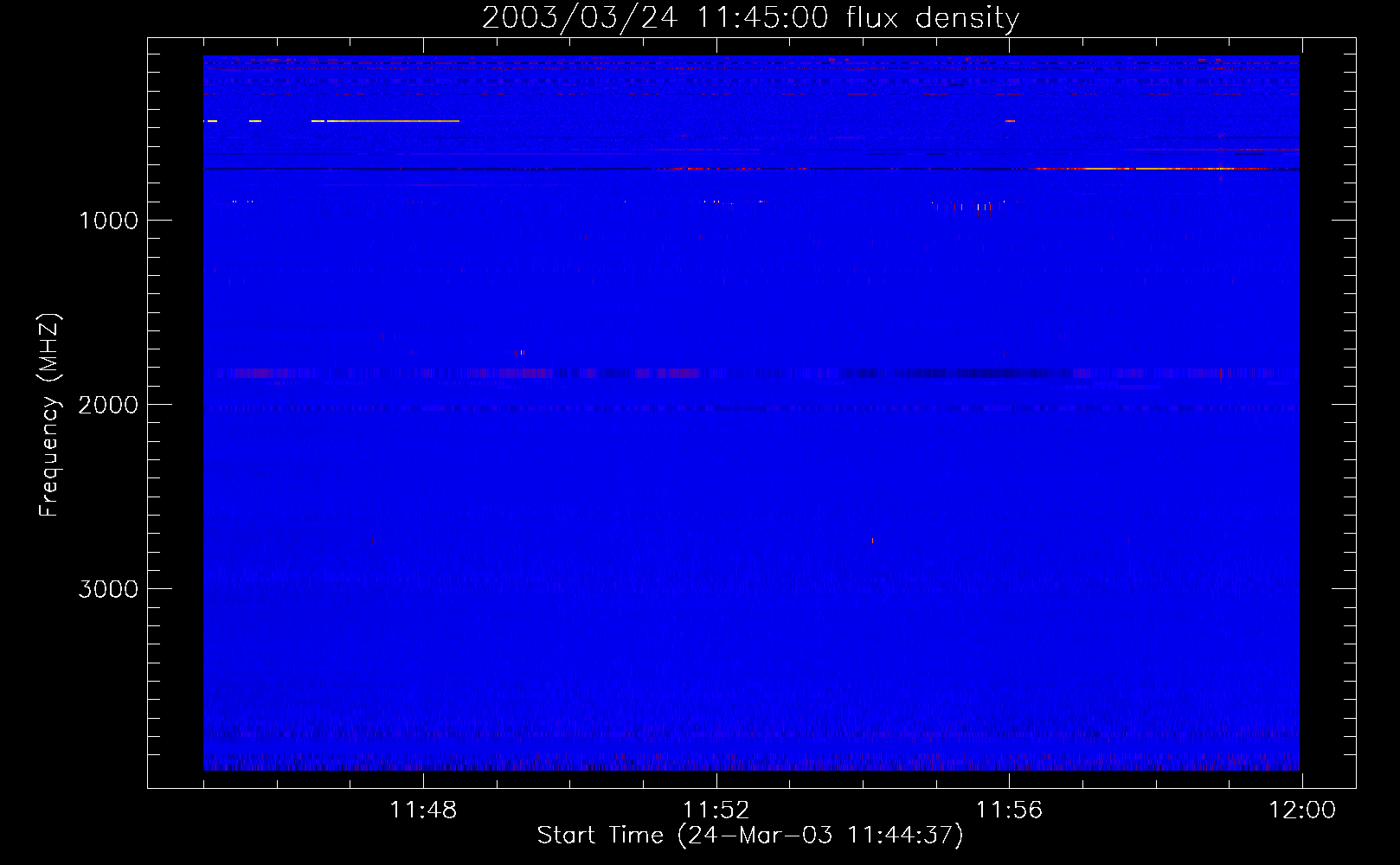Screen dimensions: 1400x865
Task: Click the 3000 frequency axis label
Action: tap(108, 589)
